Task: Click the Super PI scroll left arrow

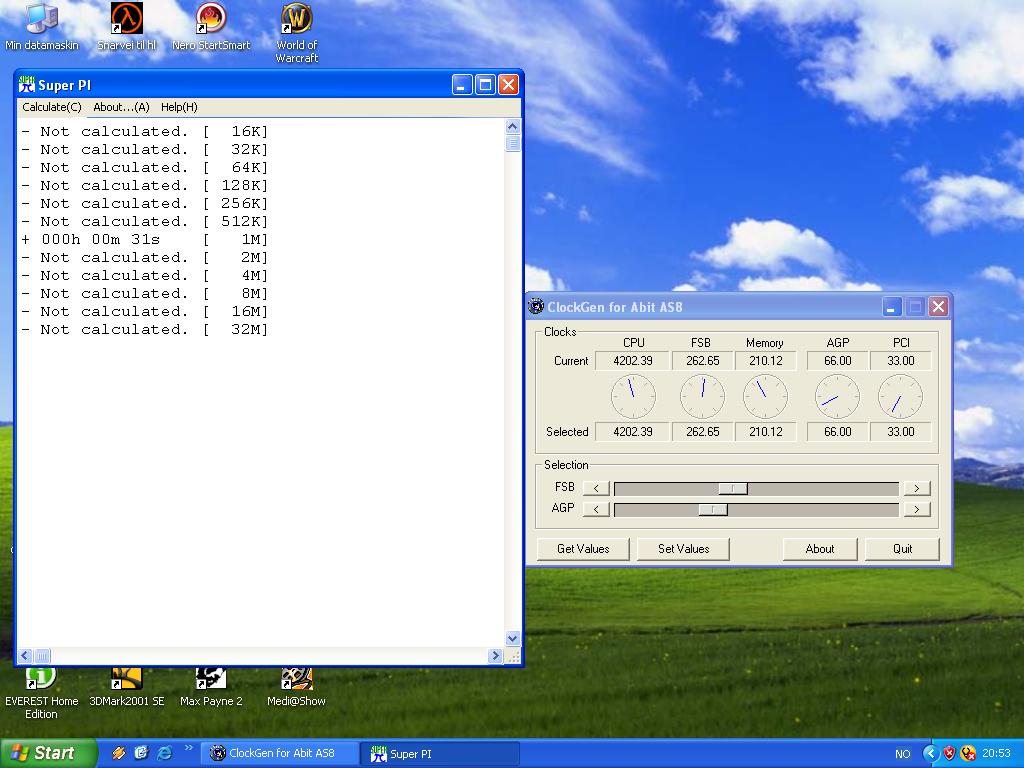Action: pyautogui.click(x=25, y=655)
